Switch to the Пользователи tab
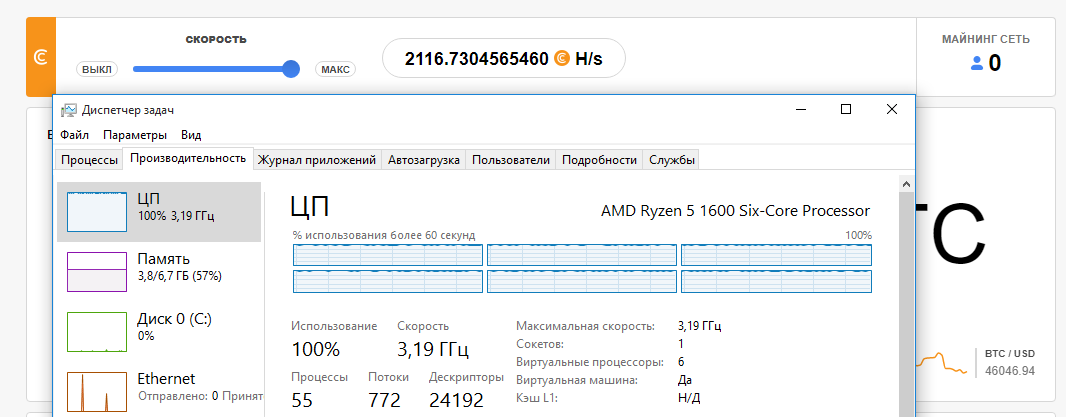This screenshot has height=417, width=1066. 511,161
